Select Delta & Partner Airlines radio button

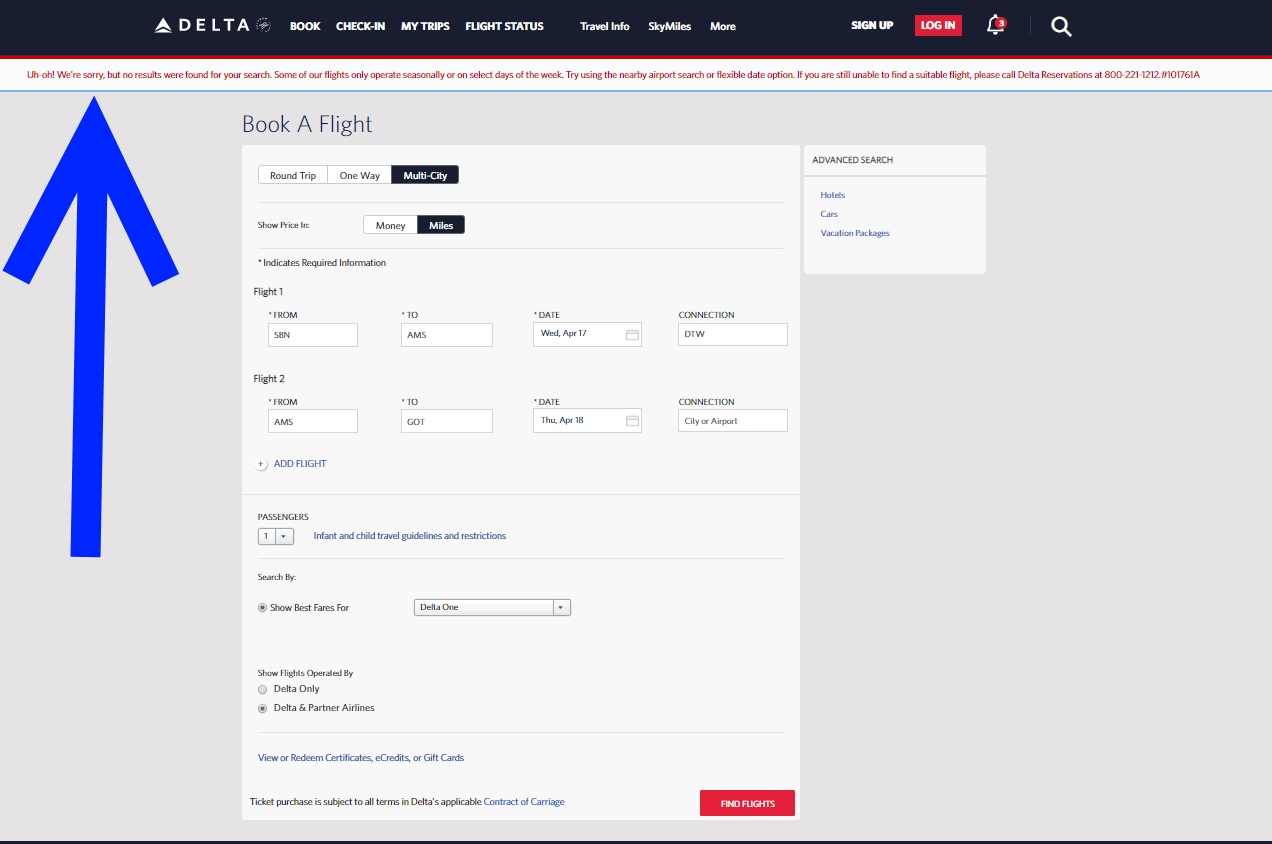tap(263, 708)
